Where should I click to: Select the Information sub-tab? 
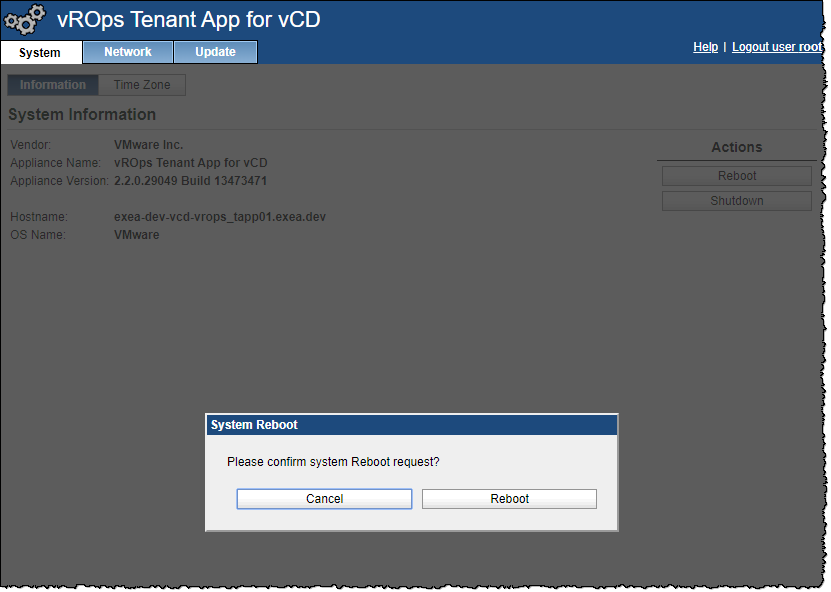tap(53, 85)
